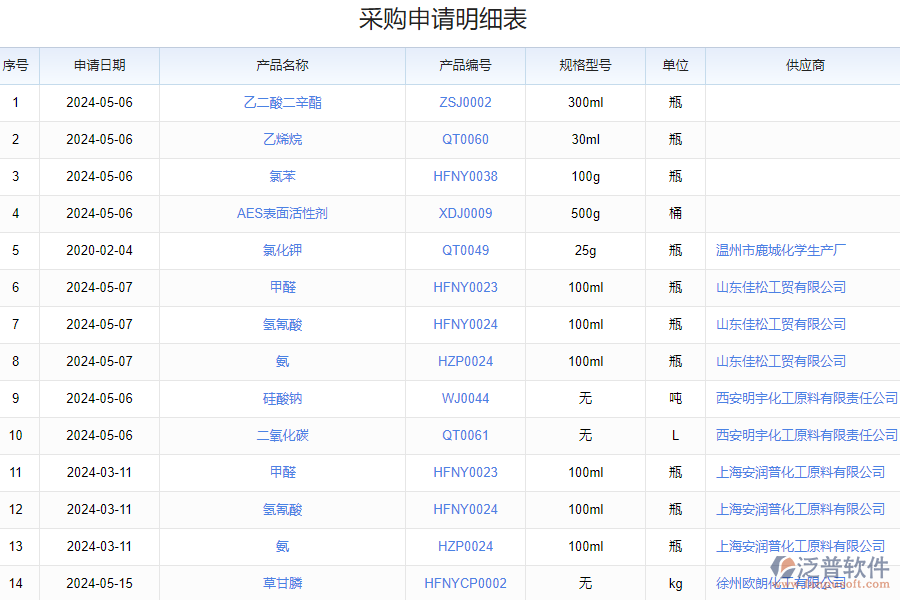Viewport: 900px width, 600px height.
Task: Open product link 二氧化碳
Action: coord(281,435)
